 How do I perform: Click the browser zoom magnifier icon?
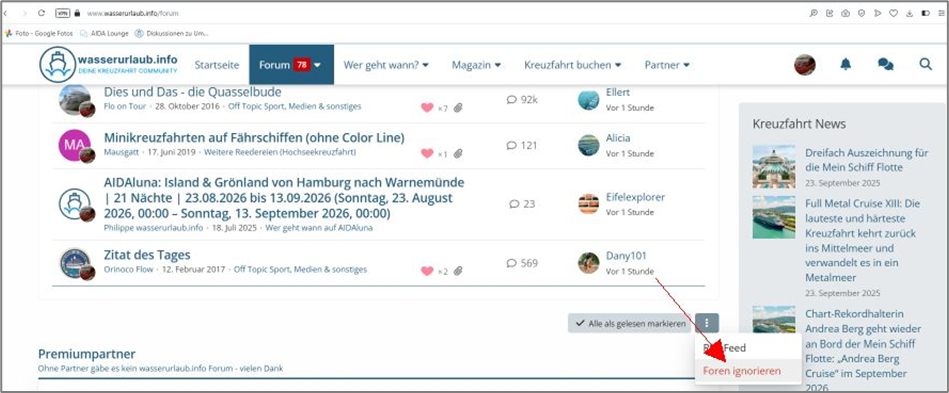point(813,13)
